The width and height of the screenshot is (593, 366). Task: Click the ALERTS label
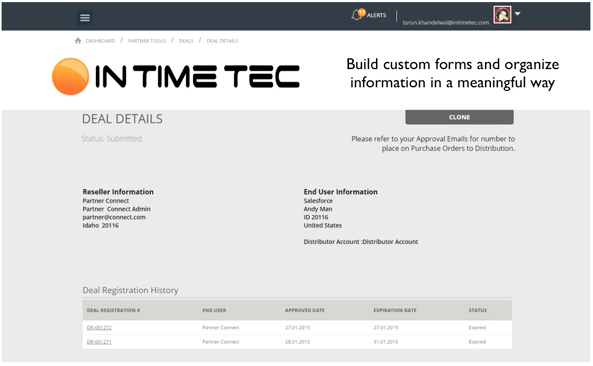click(x=376, y=15)
